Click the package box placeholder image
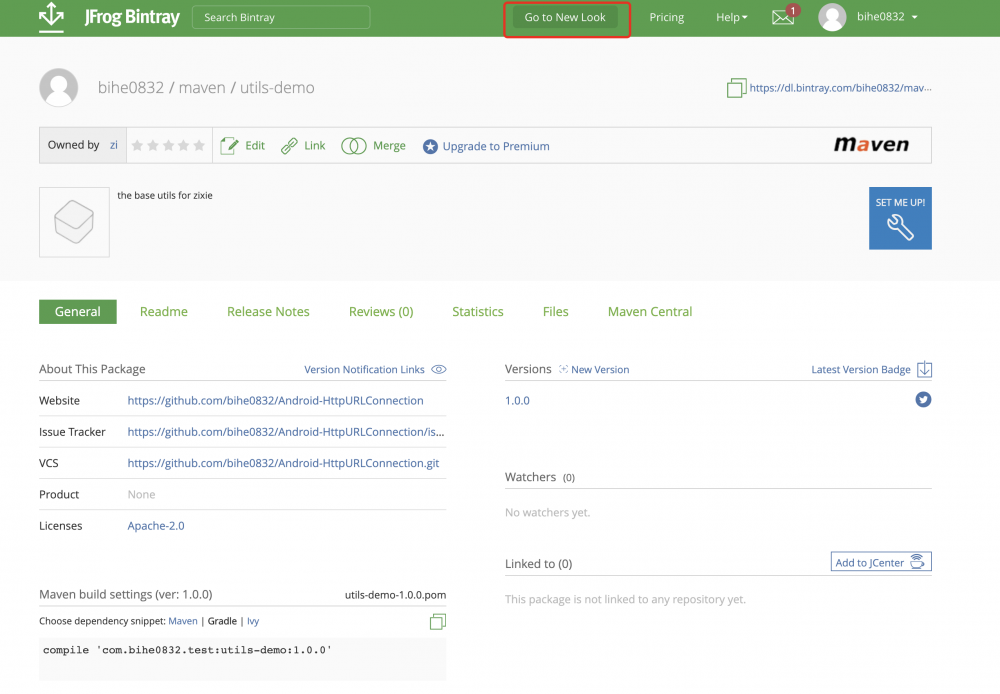 [x=74, y=222]
